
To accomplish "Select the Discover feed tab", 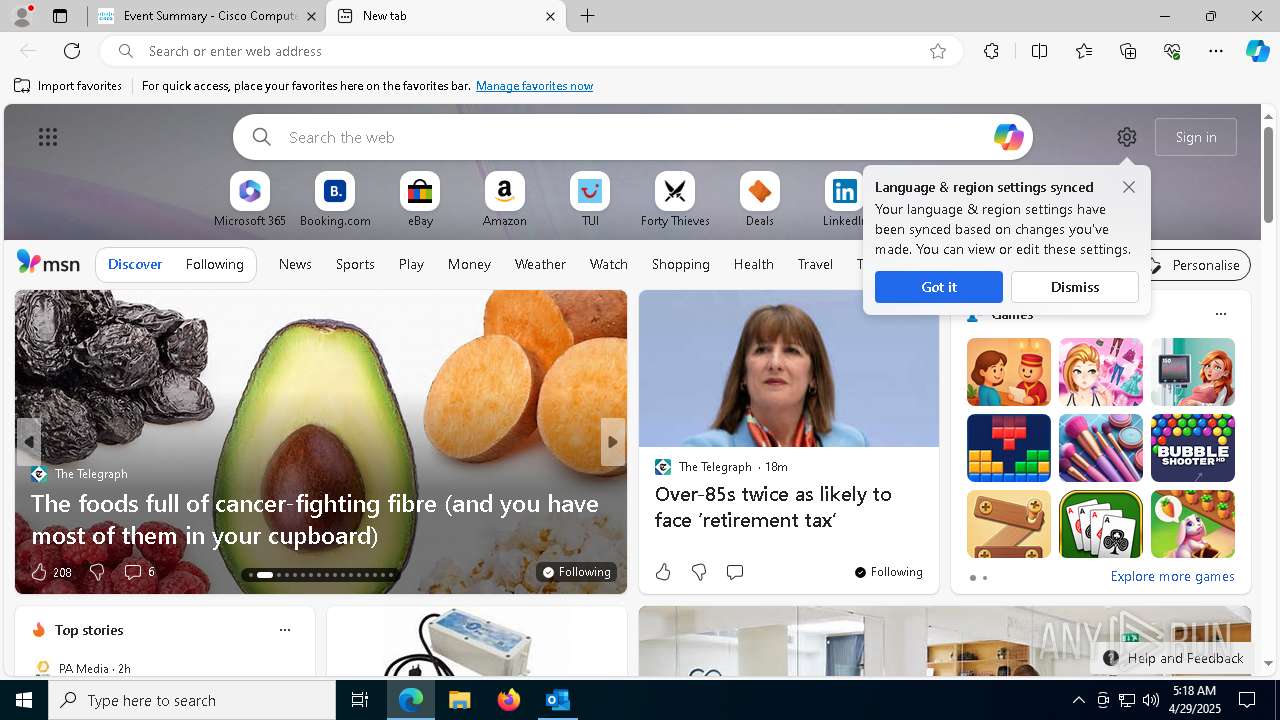I will tap(135, 264).
